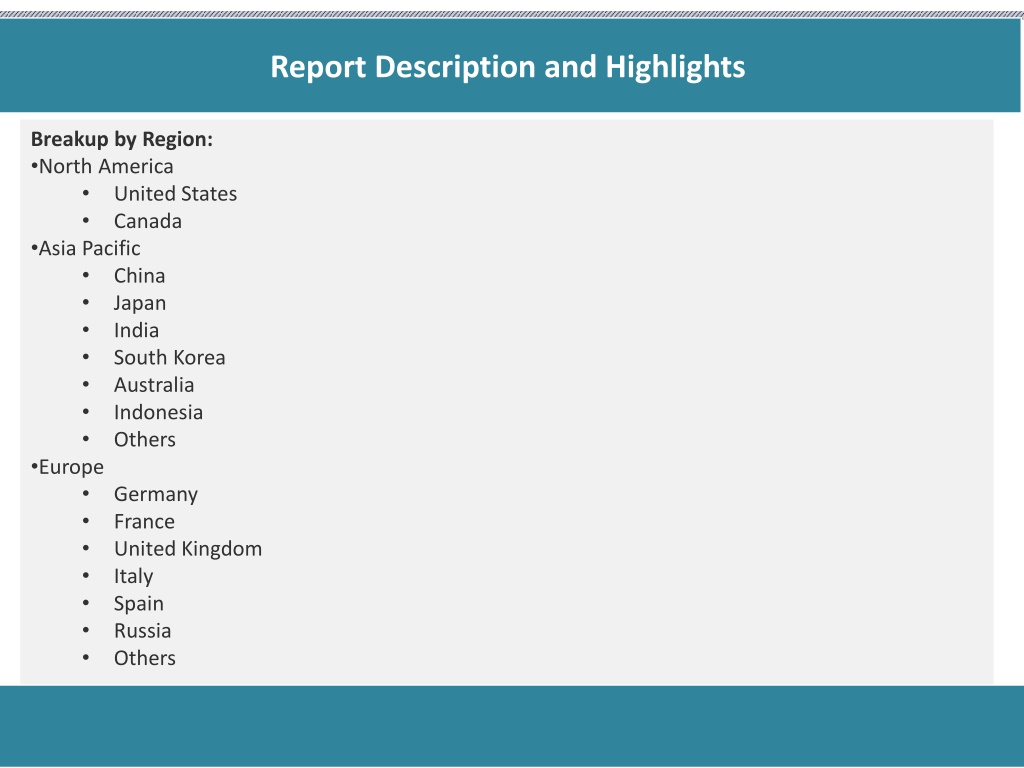Select the 'France' list entry
This screenshot has height=768, width=1024.
(x=144, y=522)
